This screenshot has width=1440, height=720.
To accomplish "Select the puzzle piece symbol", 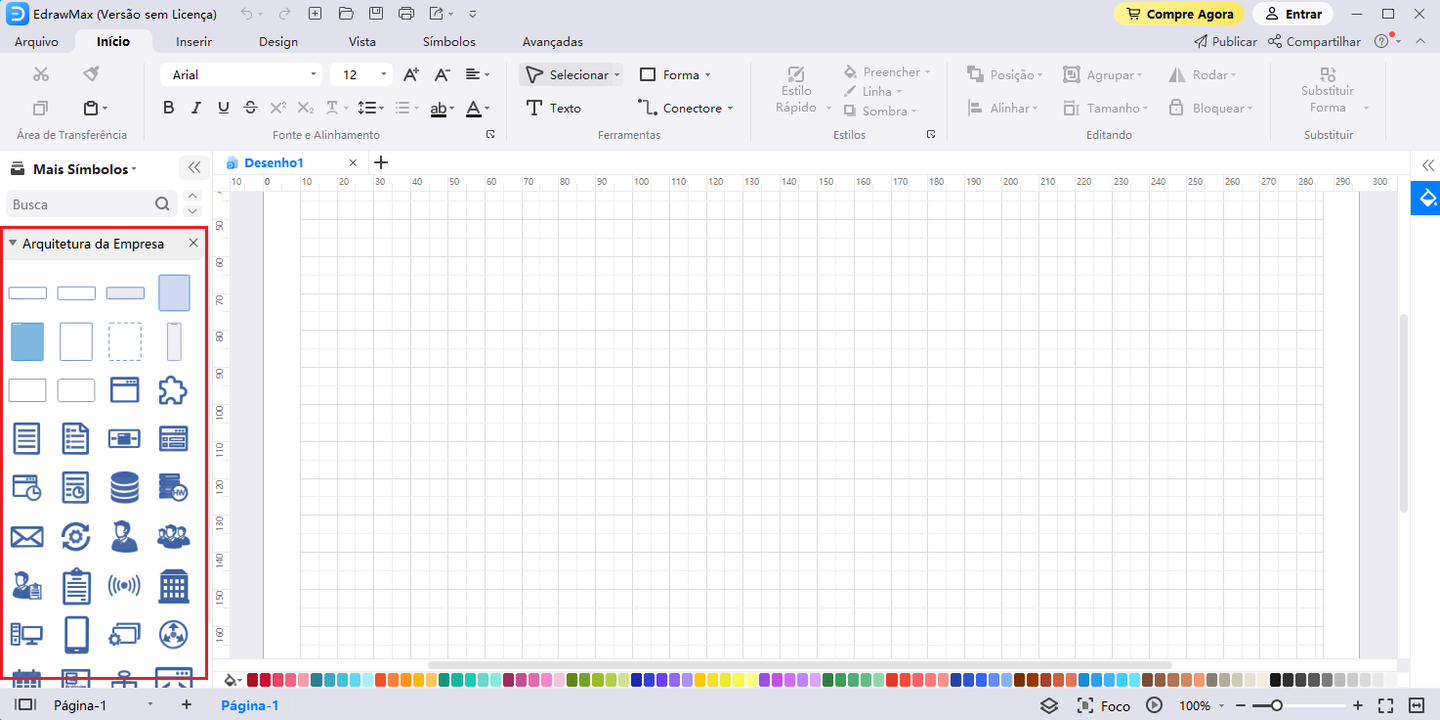I will pos(173,390).
